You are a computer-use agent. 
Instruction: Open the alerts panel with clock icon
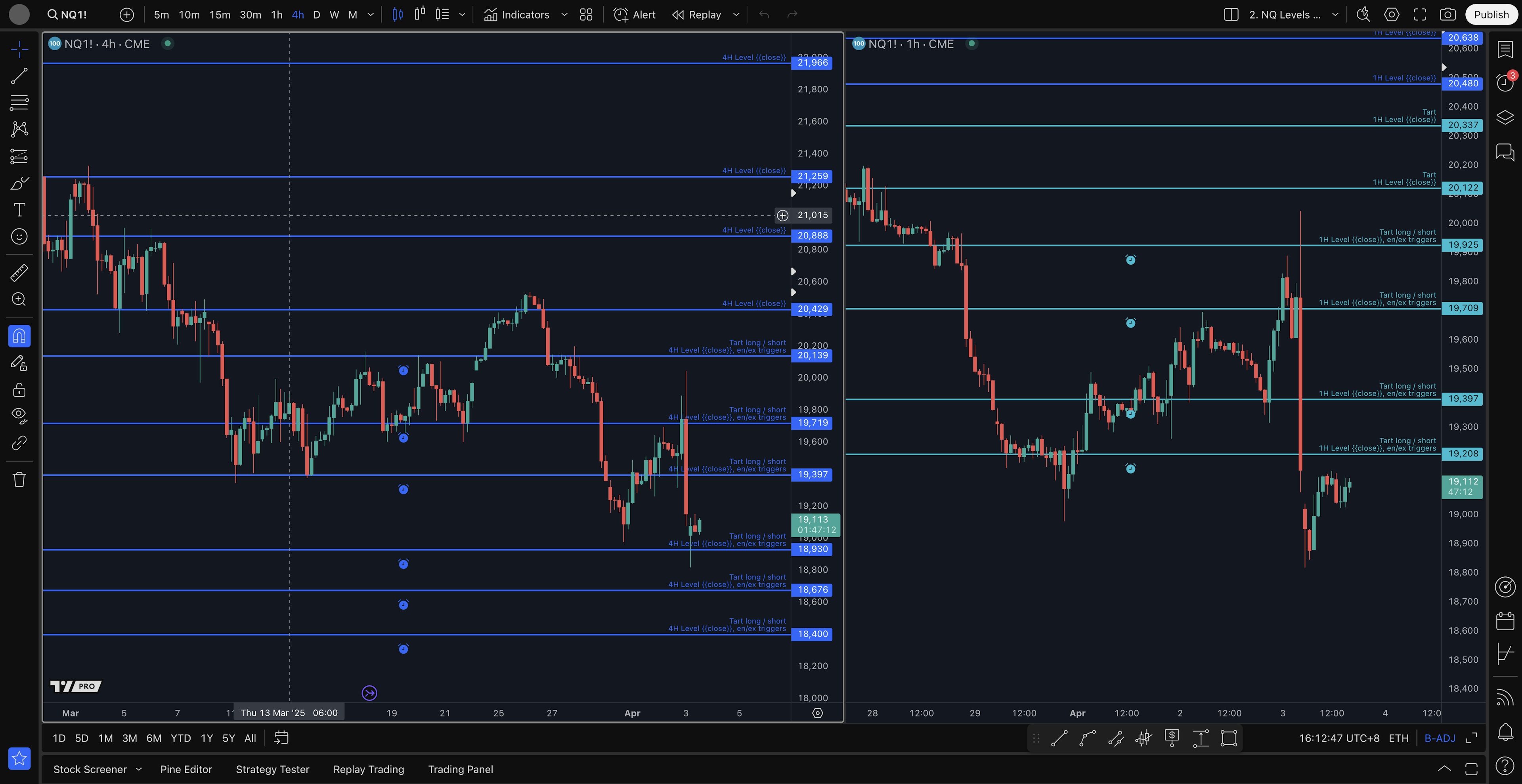click(x=1504, y=82)
